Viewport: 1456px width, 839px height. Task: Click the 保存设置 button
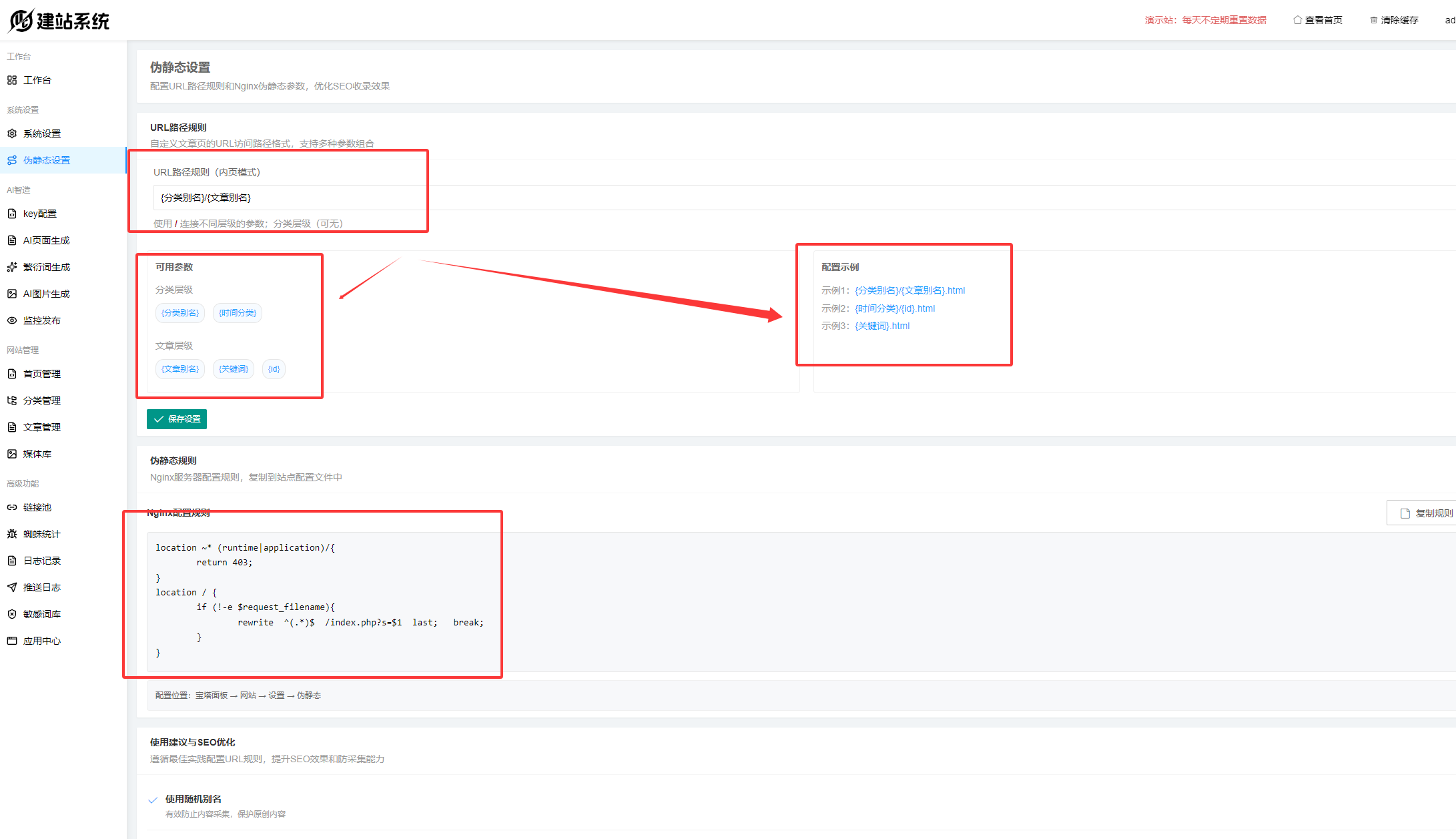177,419
